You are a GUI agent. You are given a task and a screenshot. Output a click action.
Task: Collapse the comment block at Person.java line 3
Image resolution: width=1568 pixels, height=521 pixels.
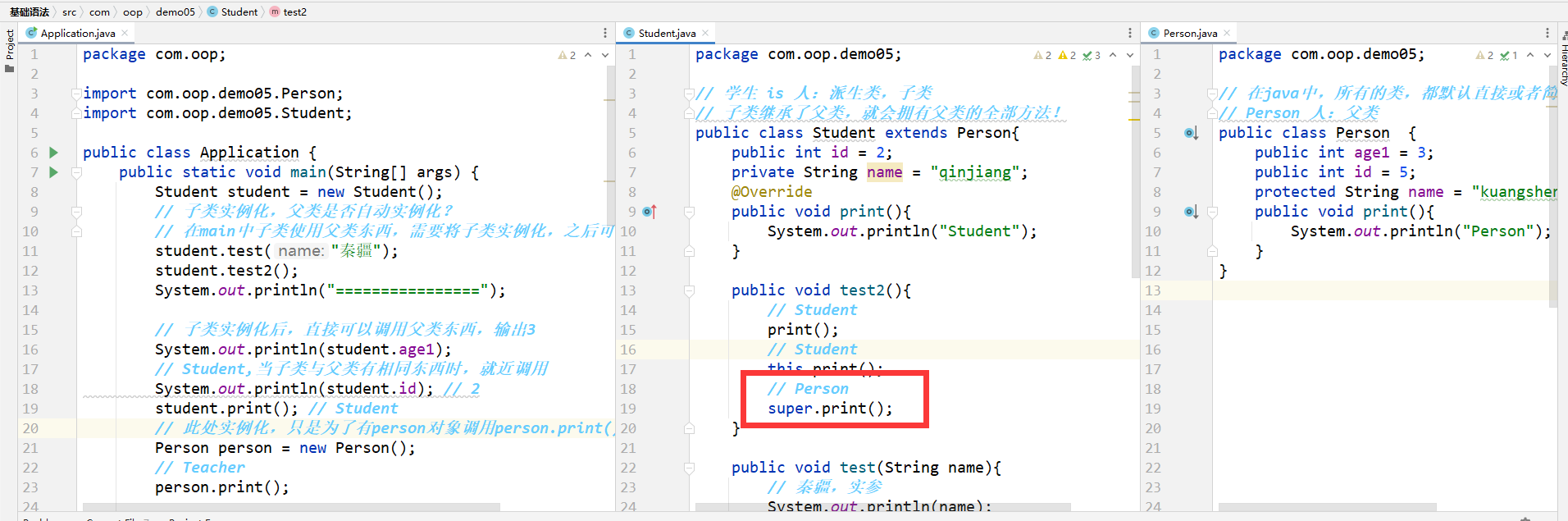pos(1212,94)
